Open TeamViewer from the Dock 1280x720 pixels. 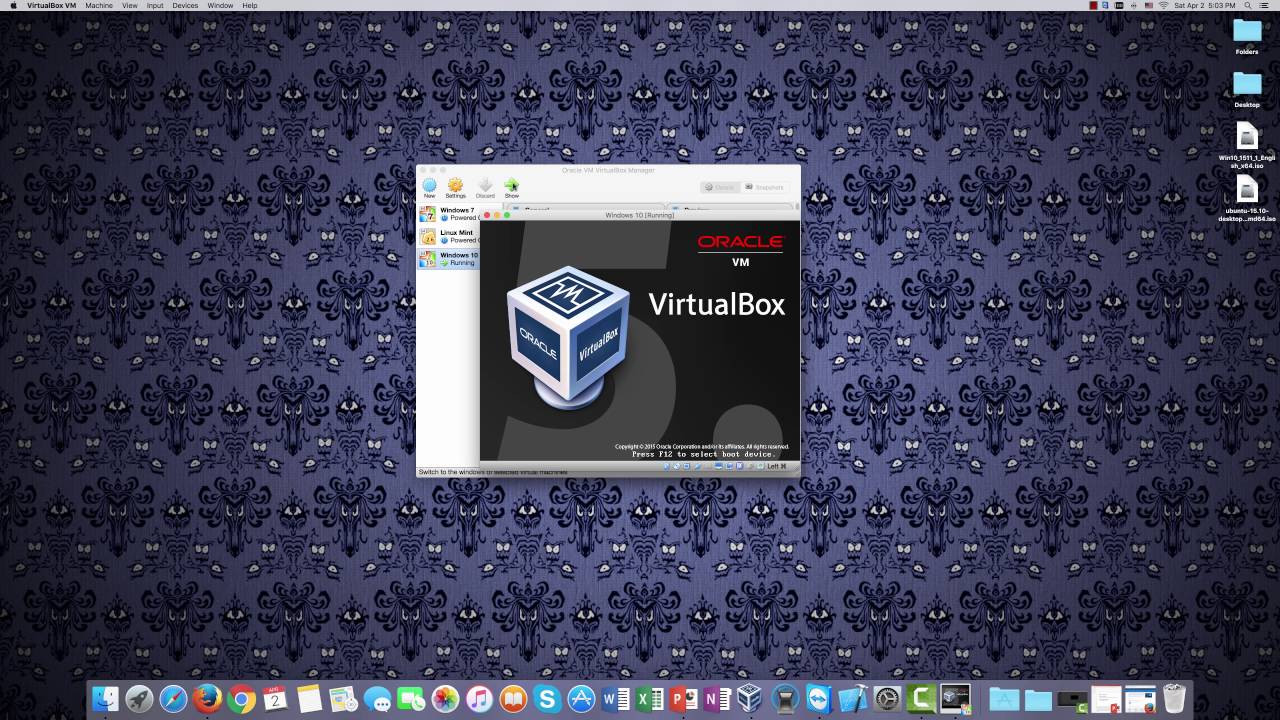pos(819,699)
